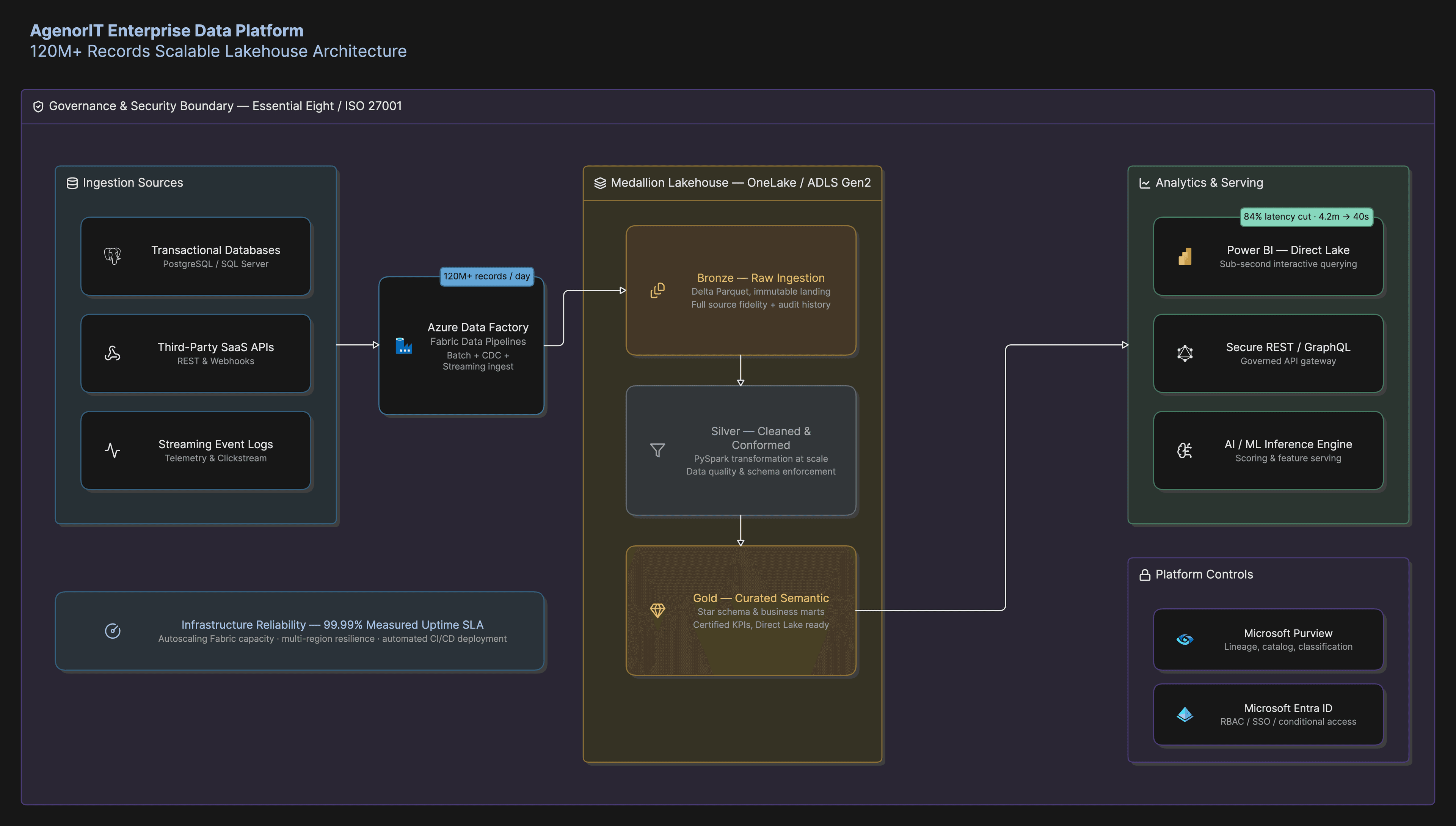Click the Star schema & business marts text
Screen dimensions: 1456x826
(x=761, y=612)
